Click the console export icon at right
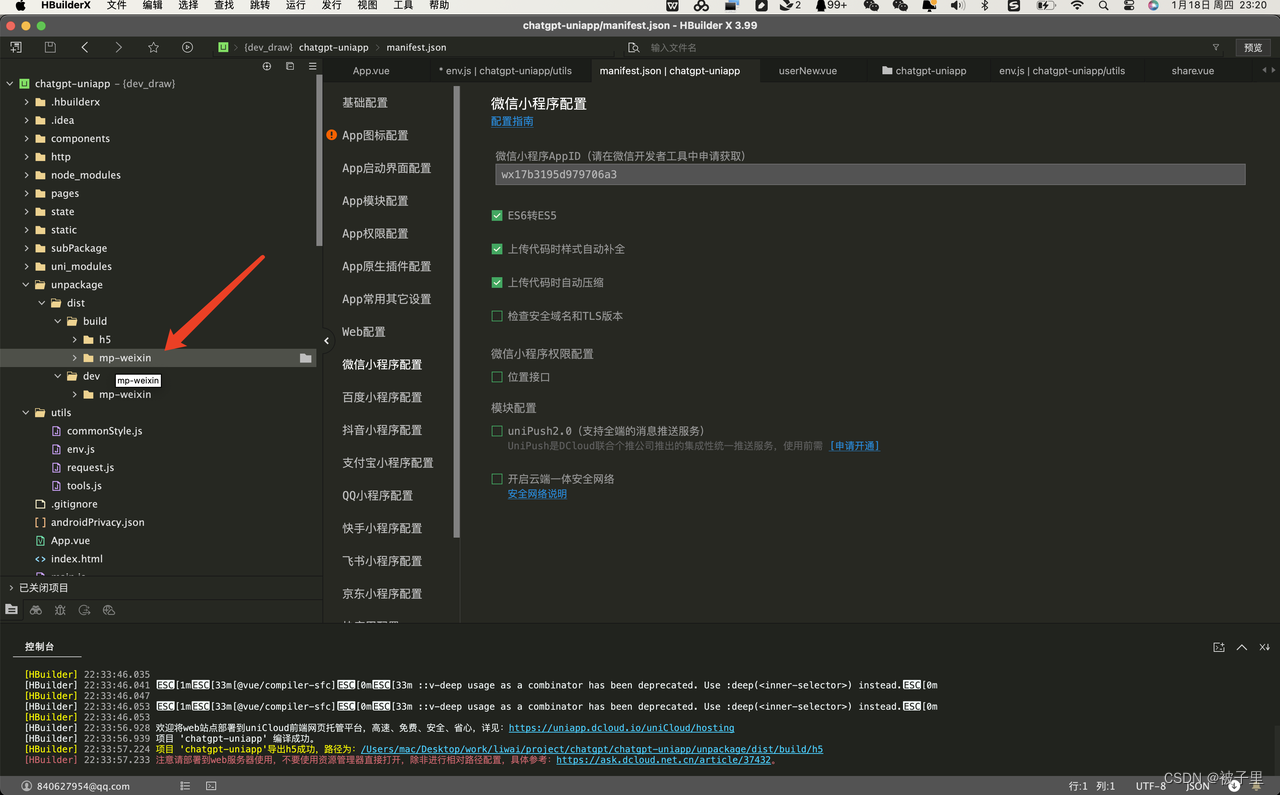The width and height of the screenshot is (1280, 795). pyautogui.click(x=1218, y=647)
